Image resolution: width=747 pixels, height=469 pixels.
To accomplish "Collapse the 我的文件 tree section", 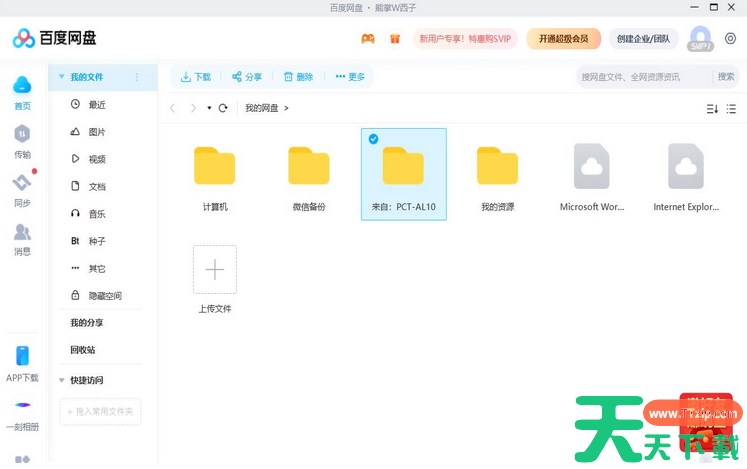I will point(62,77).
